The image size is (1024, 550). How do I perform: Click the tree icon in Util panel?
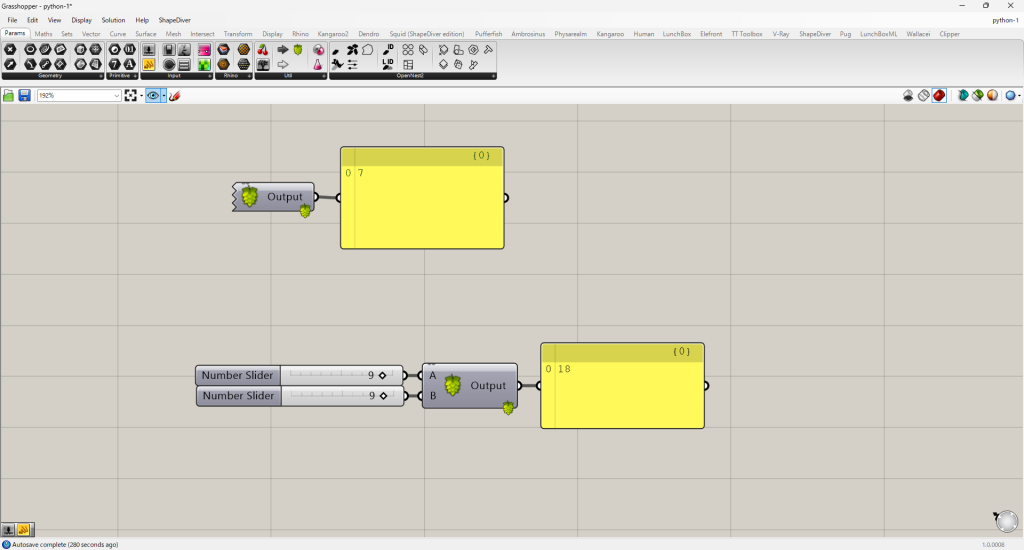pyautogui.click(x=263, y=65)
